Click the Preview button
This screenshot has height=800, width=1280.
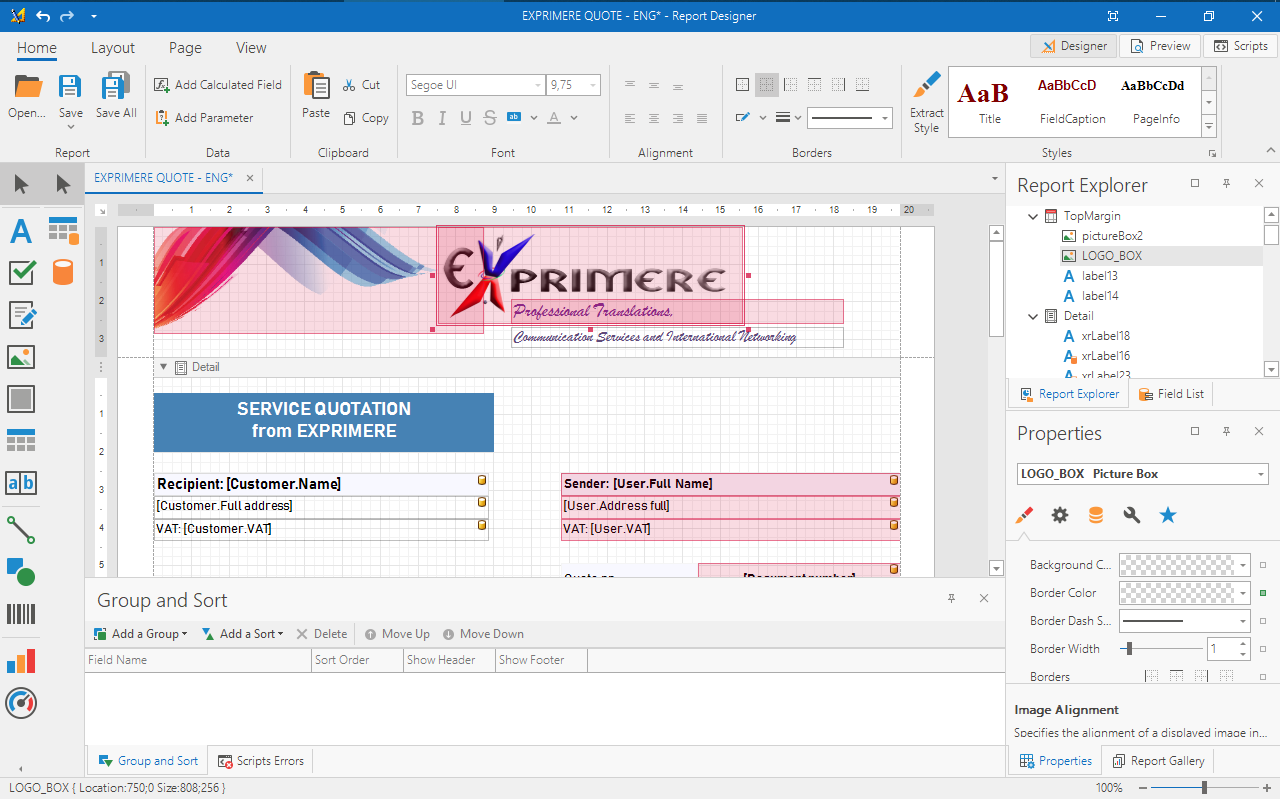pos(1160,45)
